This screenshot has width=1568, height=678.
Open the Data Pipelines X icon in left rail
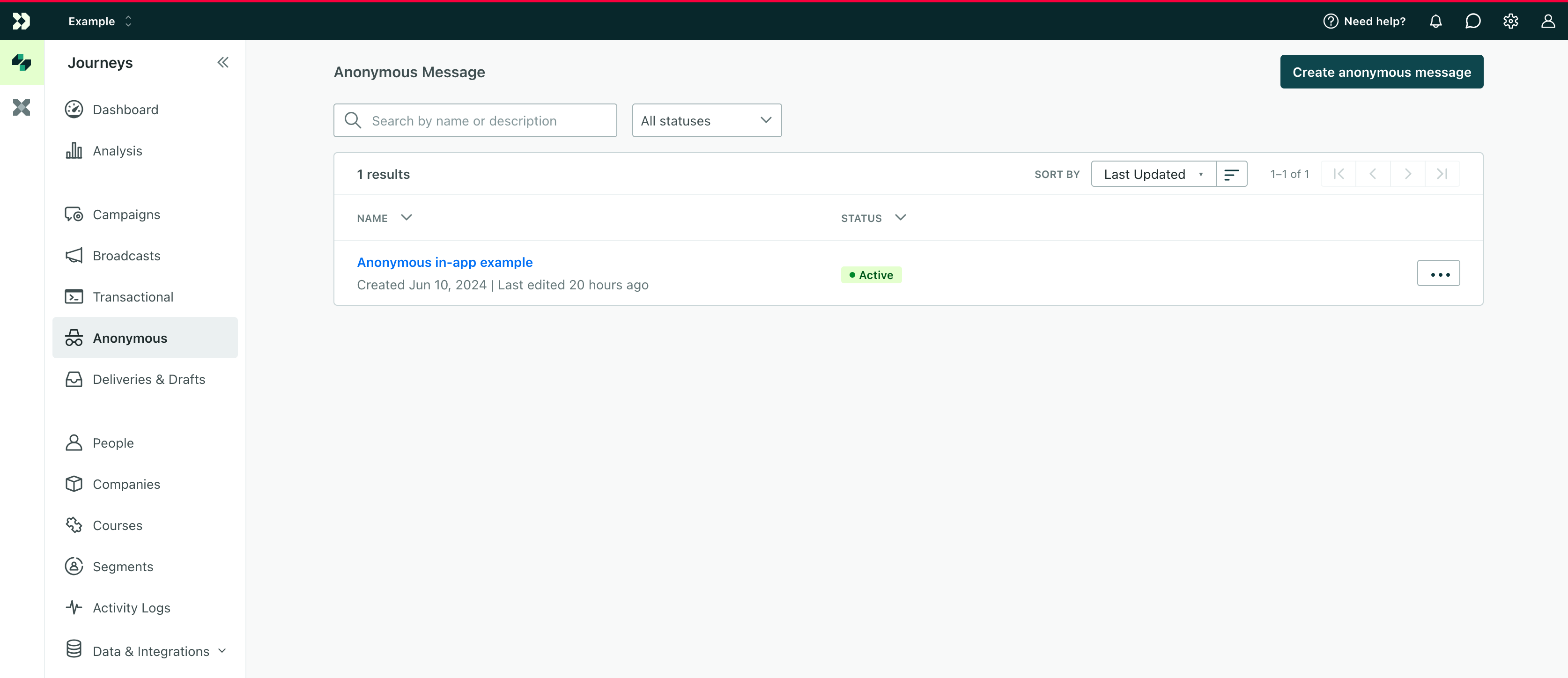click(22, 108)
